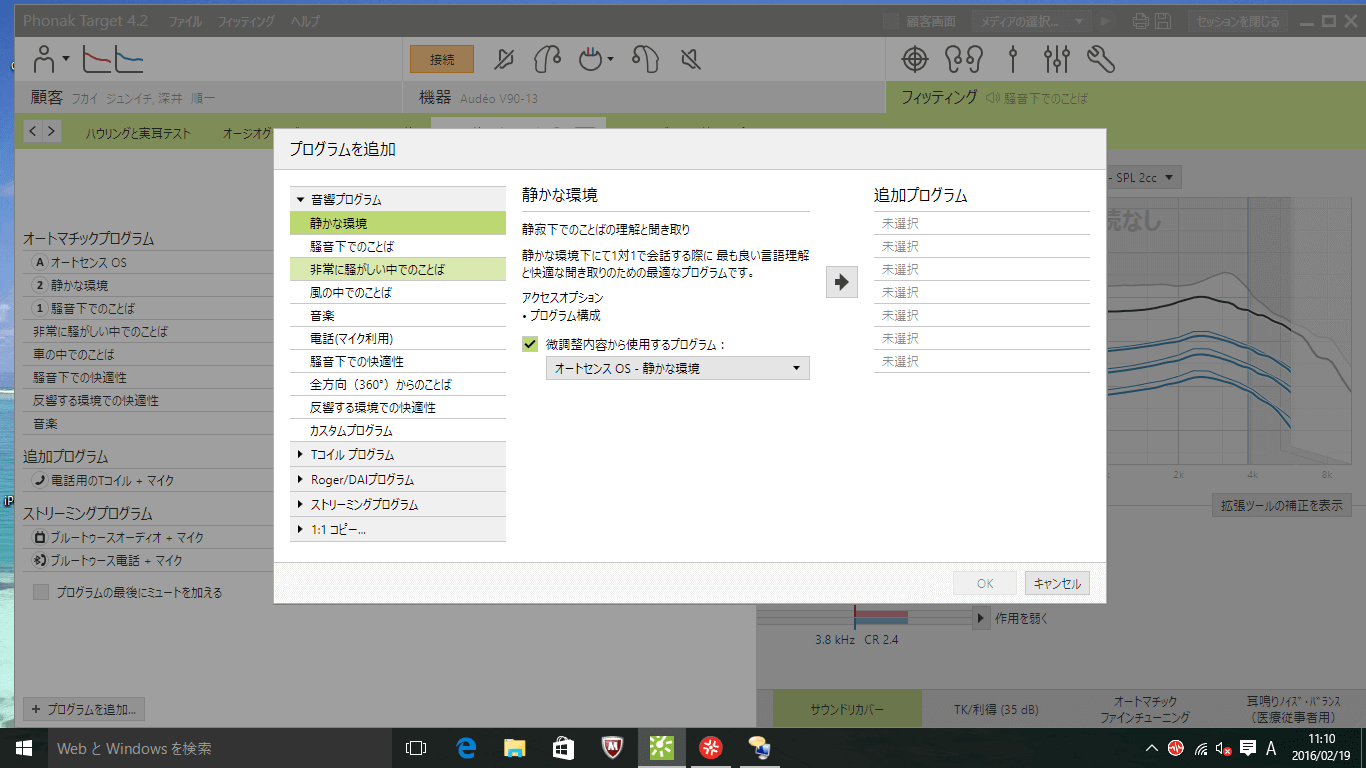Enable mute at end of programs checkbox
The height and width of the screenshot is (768, 1366).
[x=41, y=592]
